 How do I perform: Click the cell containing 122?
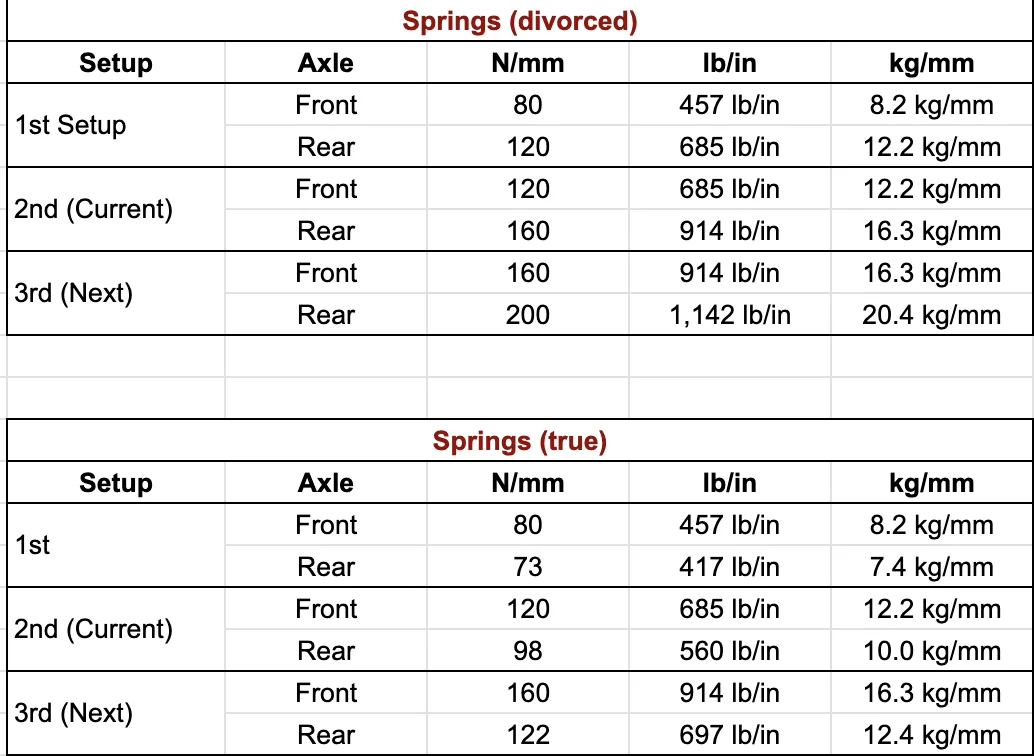tap(528, 734)
